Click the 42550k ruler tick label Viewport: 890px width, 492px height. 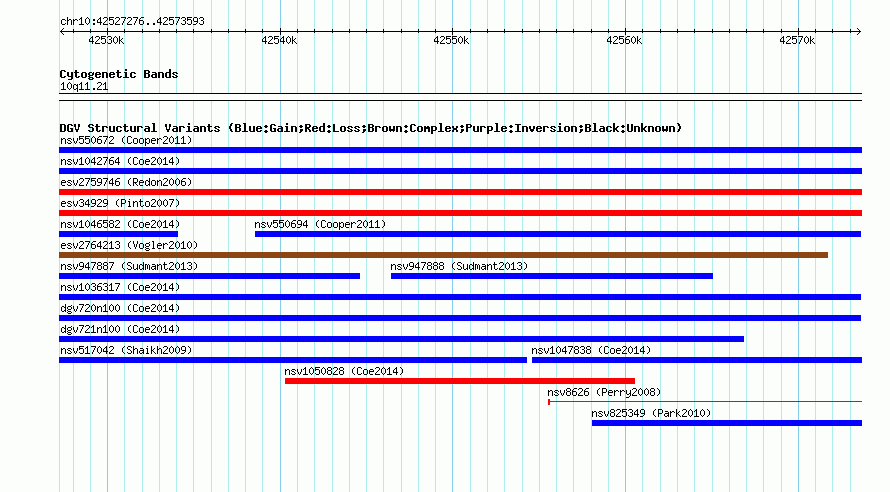451,40
